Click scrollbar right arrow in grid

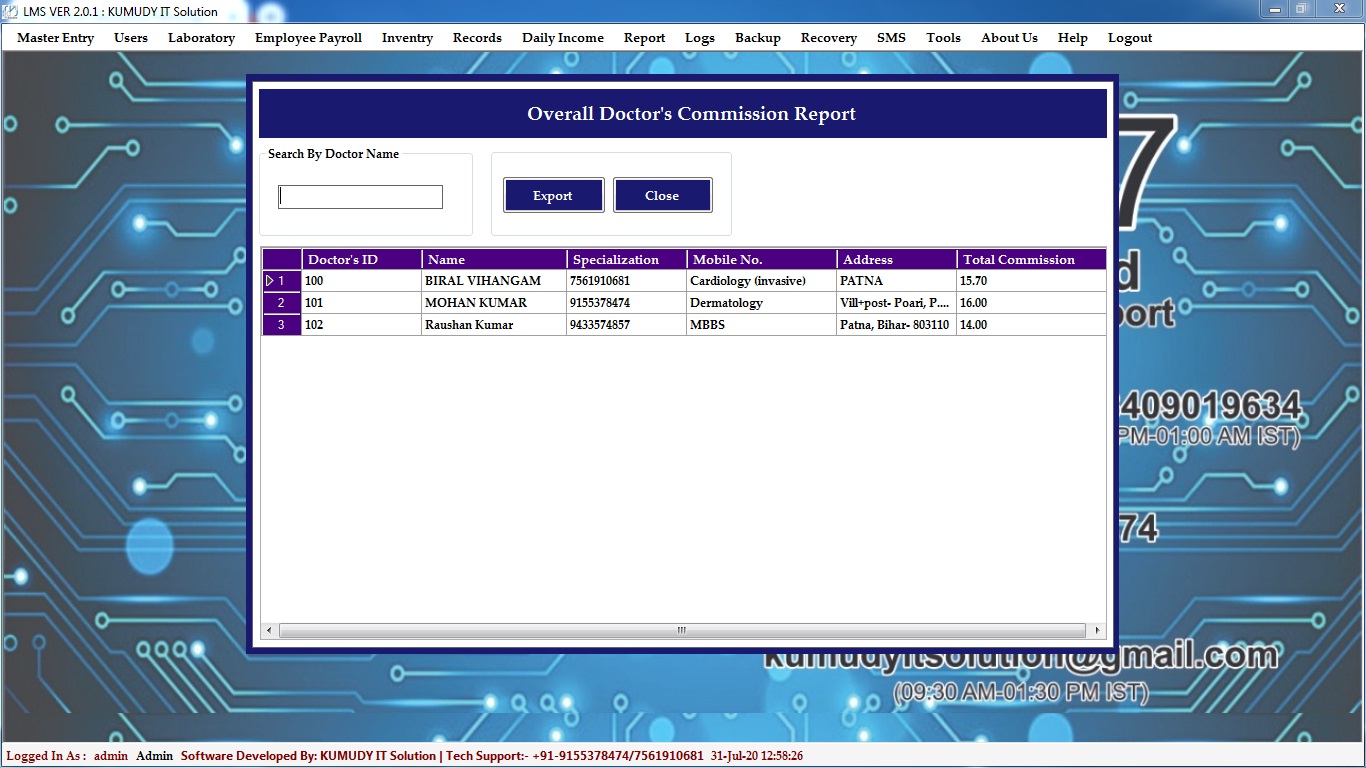pyautogui.click(x=1097, y=631)
